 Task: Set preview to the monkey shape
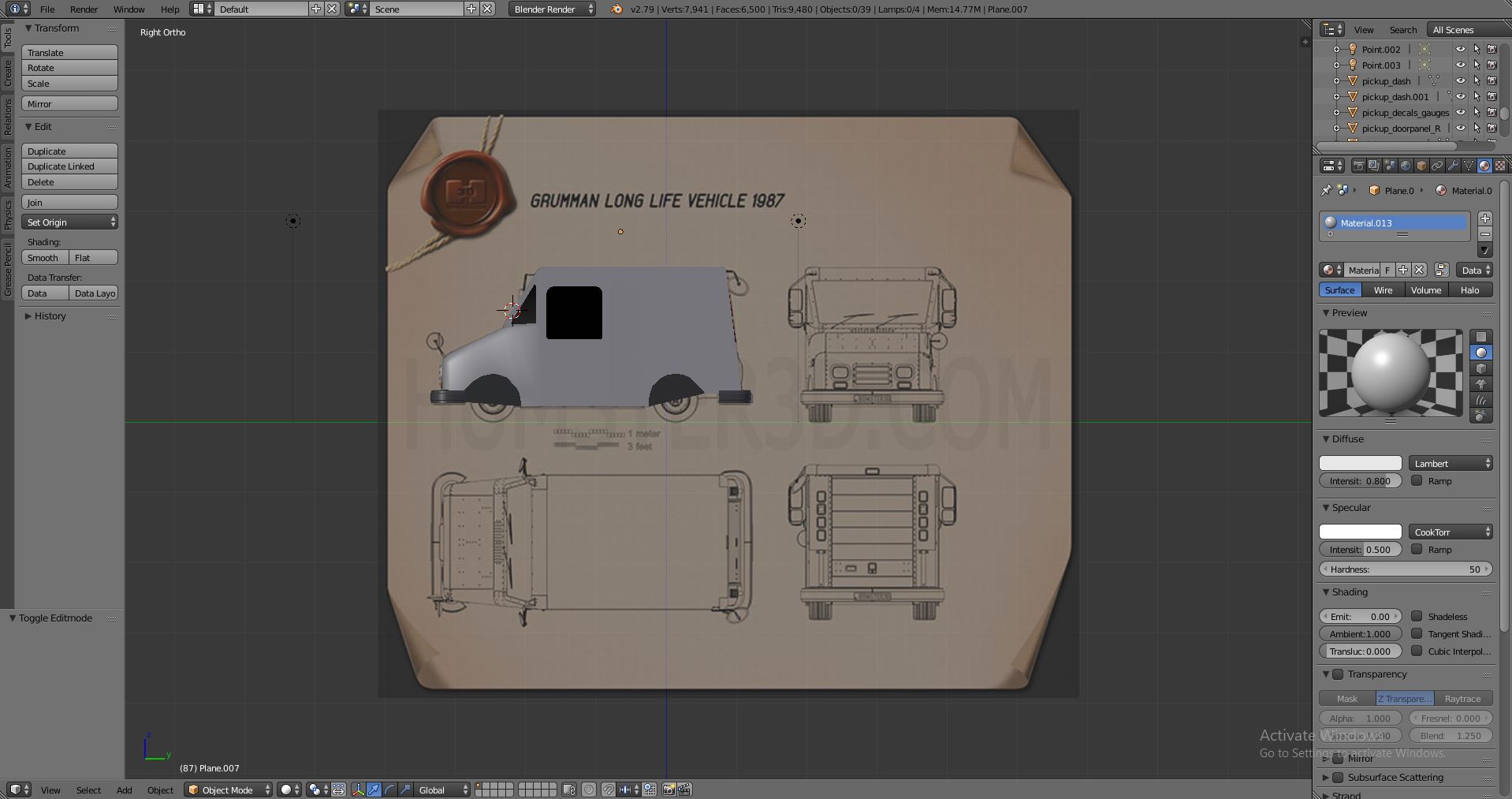coord(1481,384)
